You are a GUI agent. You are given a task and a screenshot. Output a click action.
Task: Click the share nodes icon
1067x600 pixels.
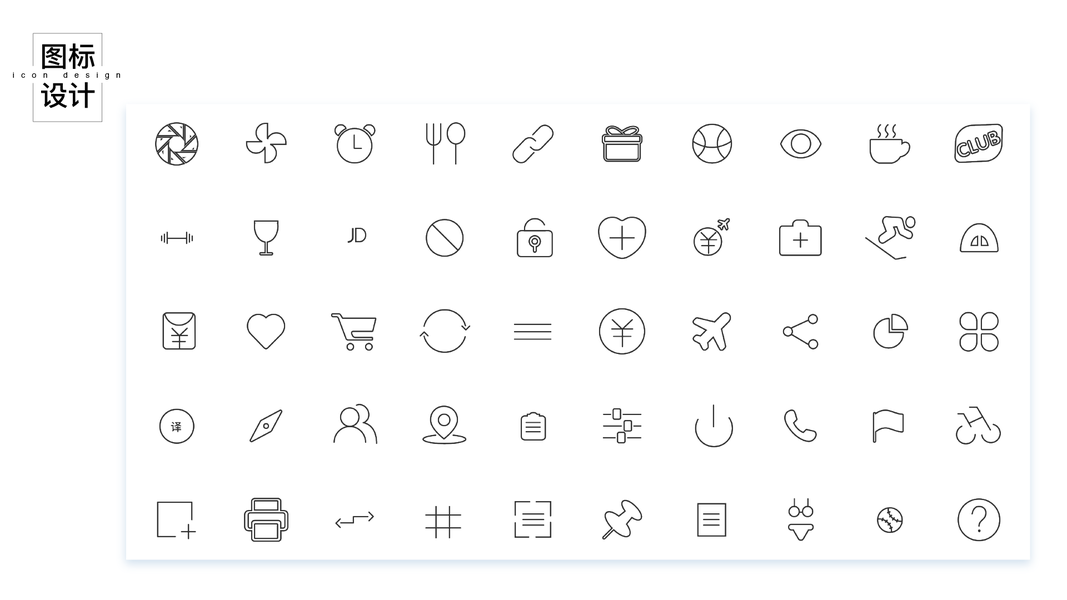(800, 331)
